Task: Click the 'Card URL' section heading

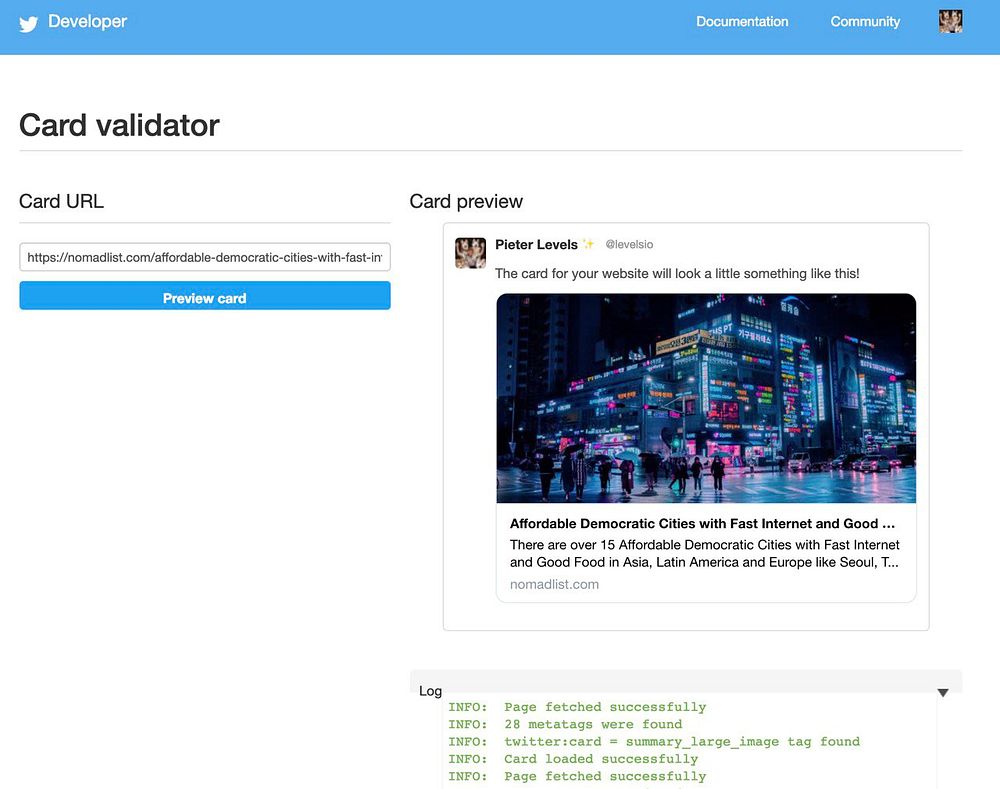Action: click(x=61, y=202)
